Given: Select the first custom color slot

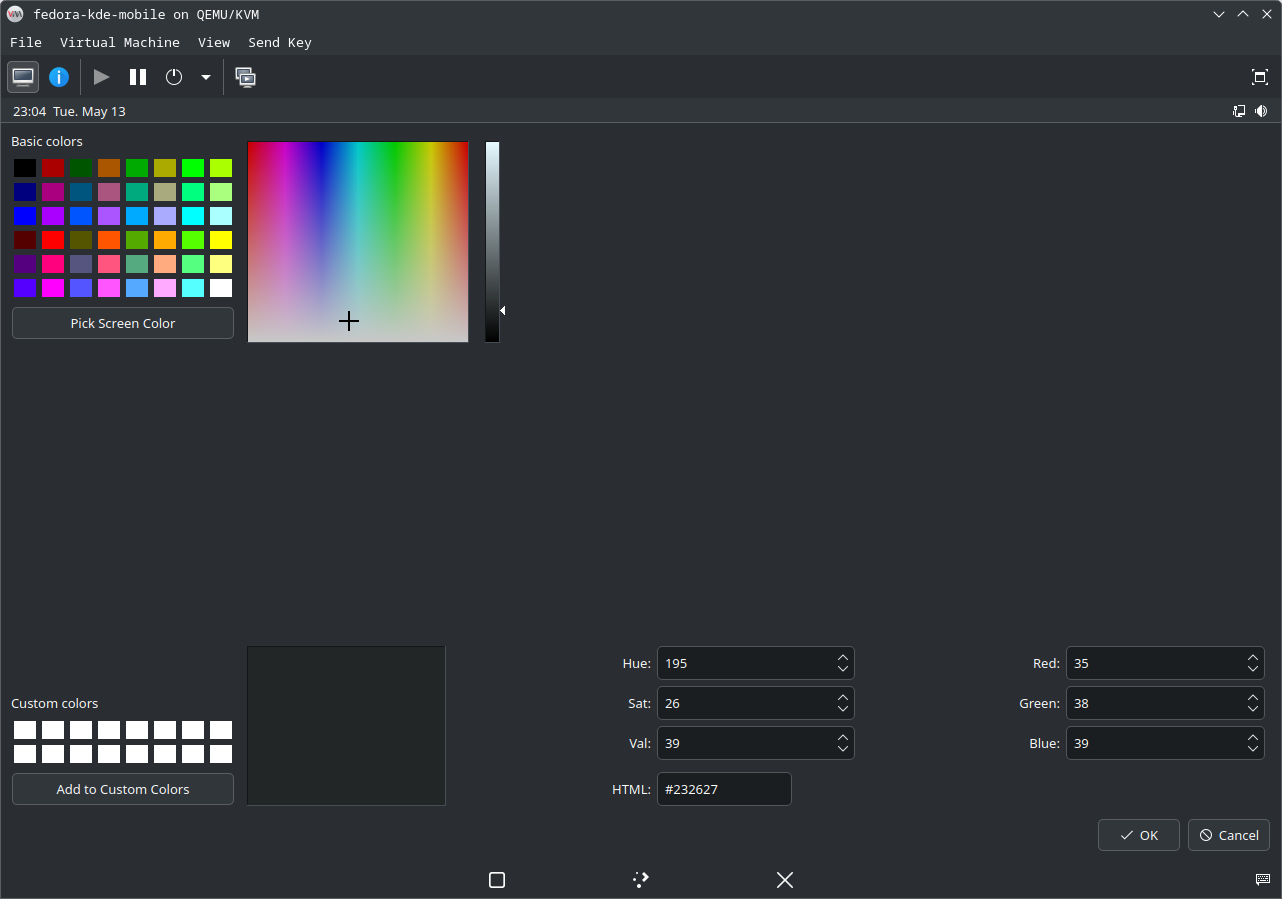Looking at the screenshot, I should [25, 730].
